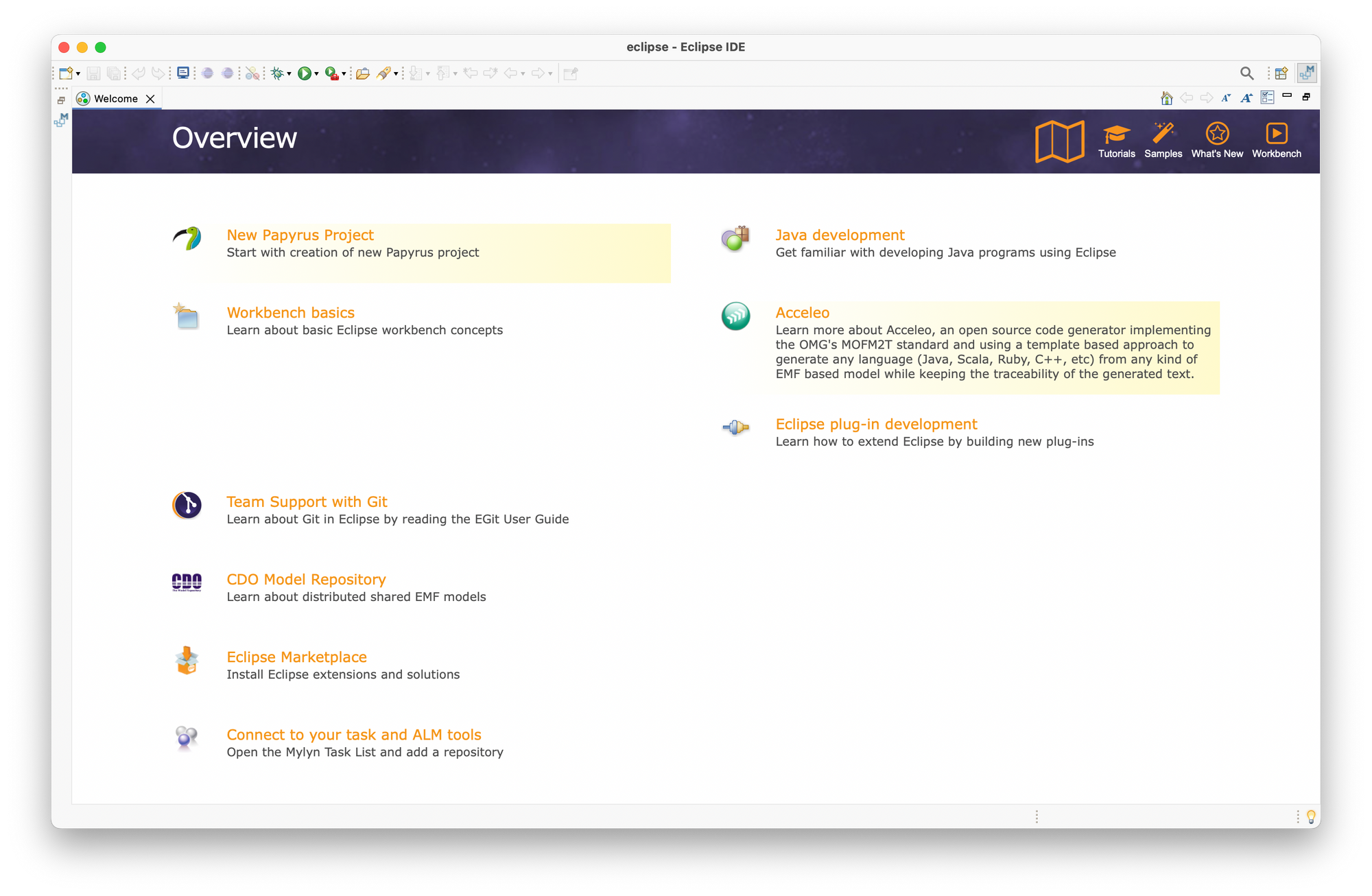
Task: Click the Pin Editor icon
Action: click(x=571, y=73)
